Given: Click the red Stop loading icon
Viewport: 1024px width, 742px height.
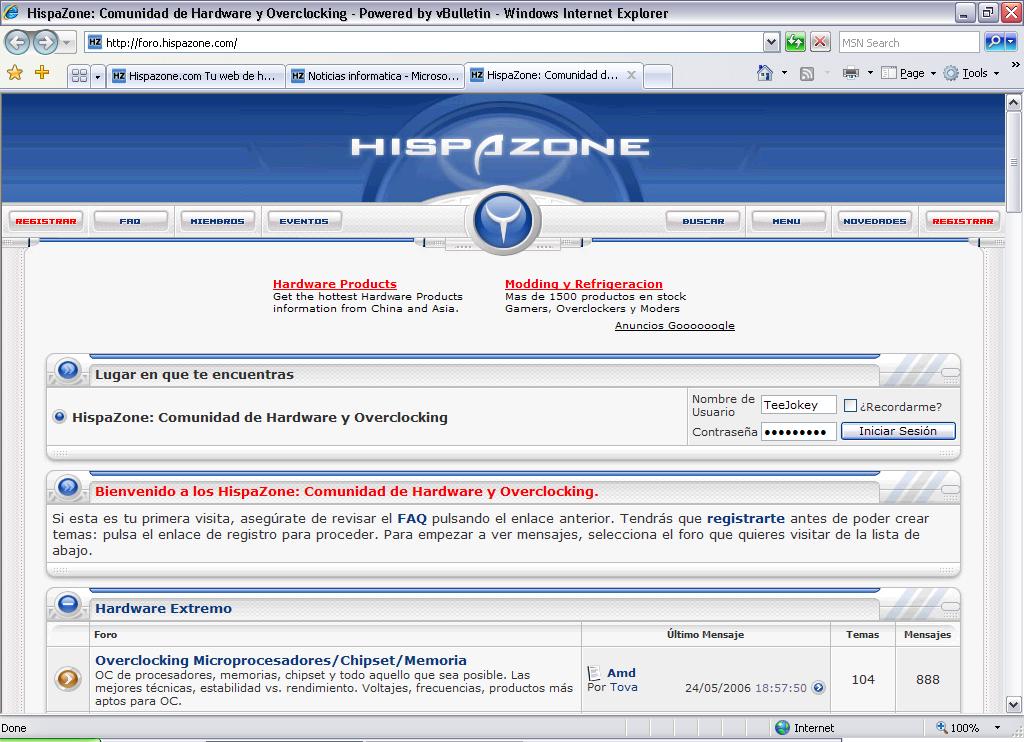Looking at the screenshot, I should tap(820, 43).
